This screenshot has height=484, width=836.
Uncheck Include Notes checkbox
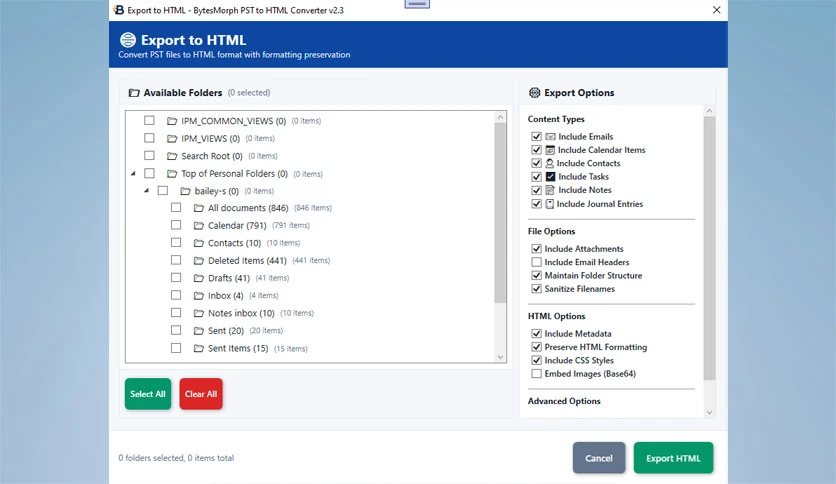[x=536, y=190]
